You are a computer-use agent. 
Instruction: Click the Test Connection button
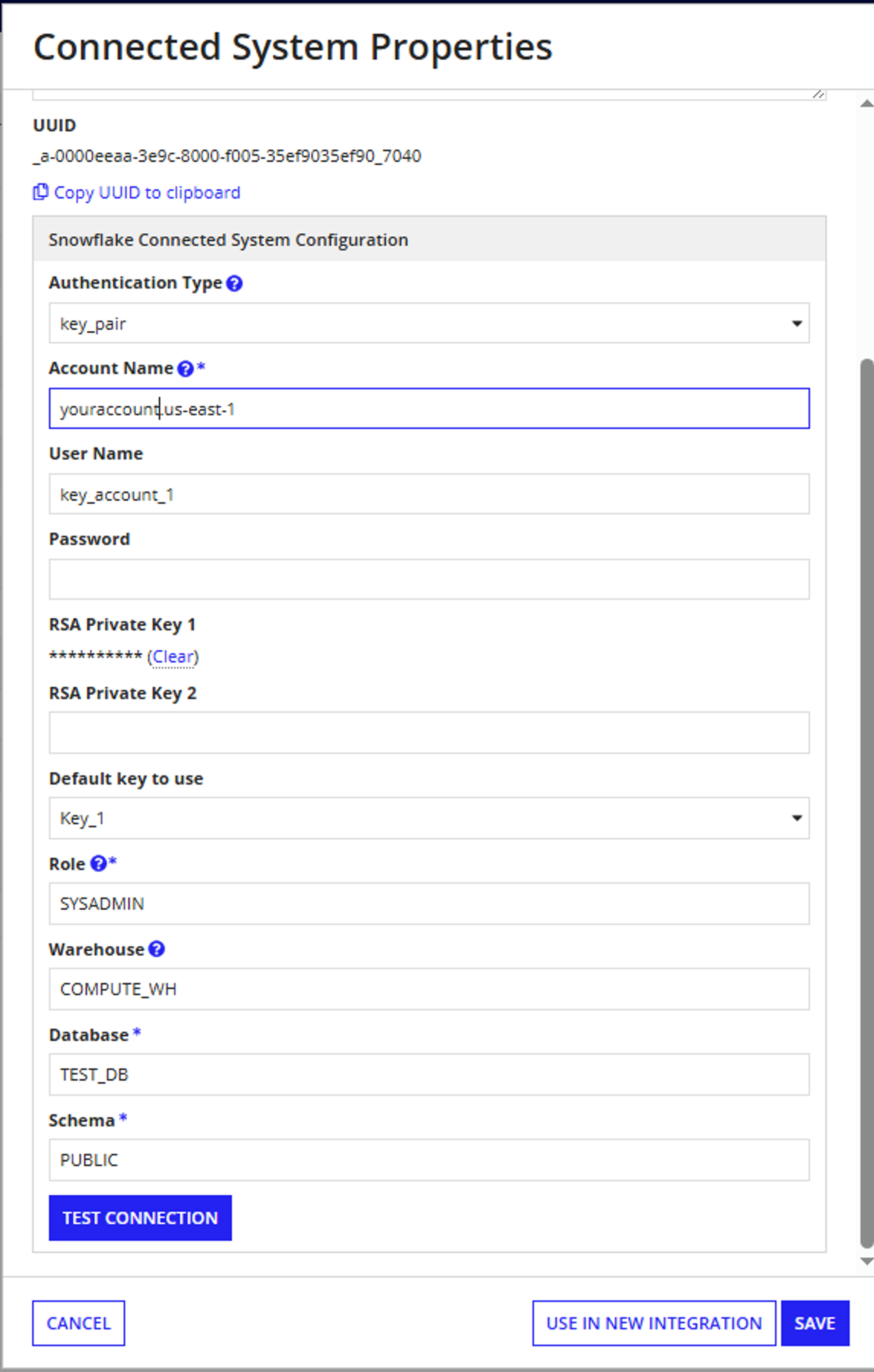pyautogui.click(x=140, y=1218)
